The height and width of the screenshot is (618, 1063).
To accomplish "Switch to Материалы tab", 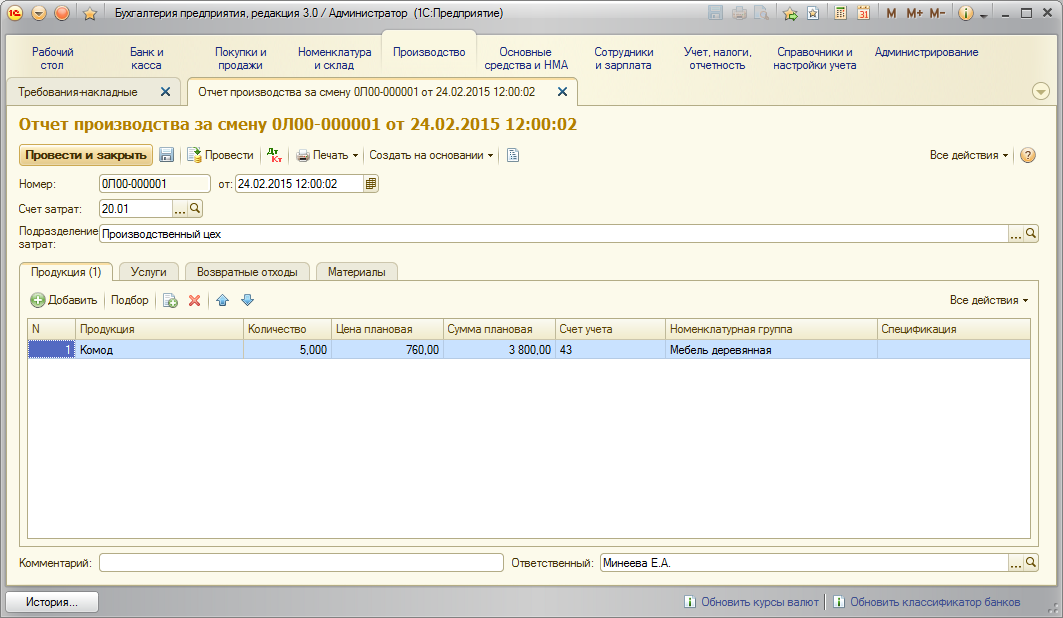I will click(357, 272).
